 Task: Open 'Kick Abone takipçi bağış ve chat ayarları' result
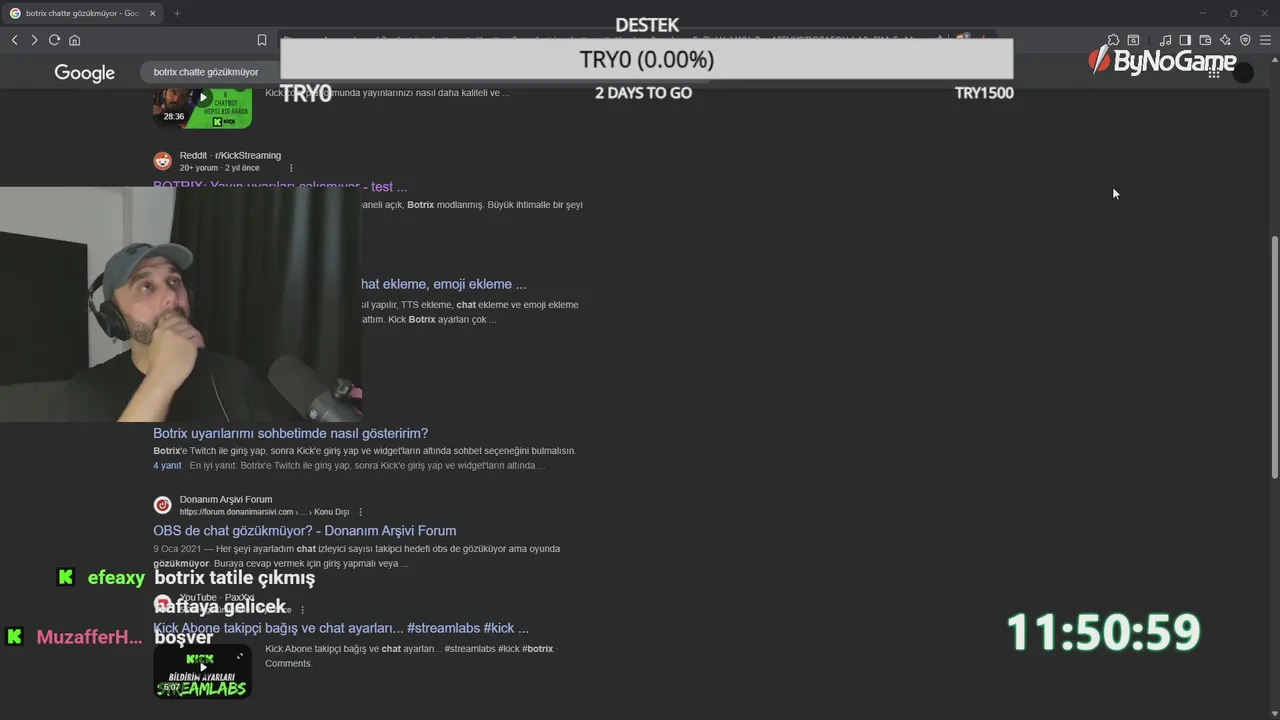tap(341, 628)
